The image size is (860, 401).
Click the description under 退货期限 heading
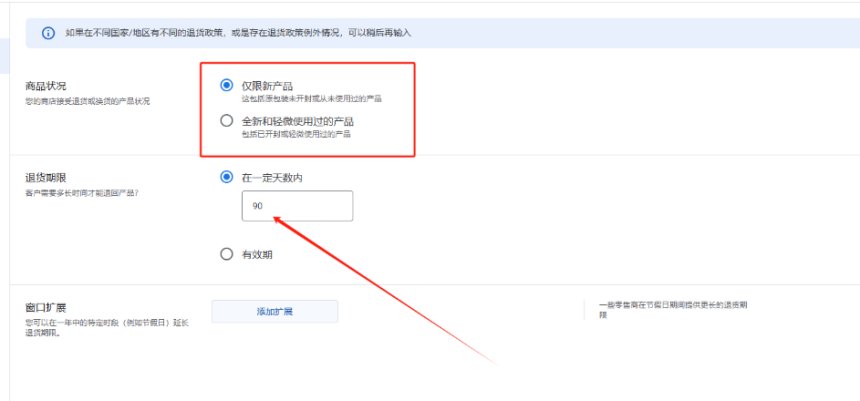click(x=82, y=192)
